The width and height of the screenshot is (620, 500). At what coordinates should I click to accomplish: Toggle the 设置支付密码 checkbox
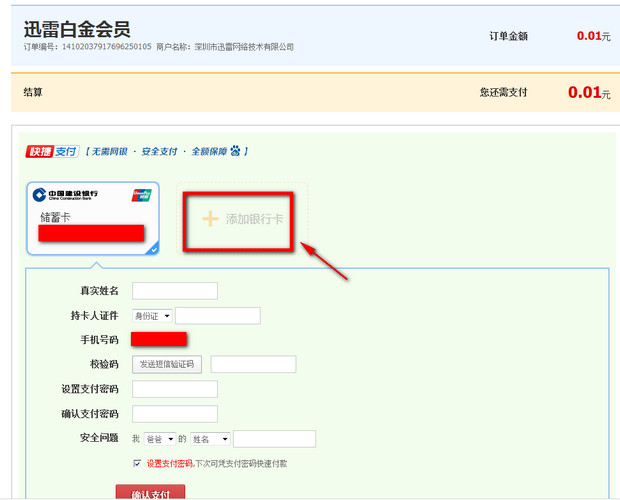(x=137, y=463)
